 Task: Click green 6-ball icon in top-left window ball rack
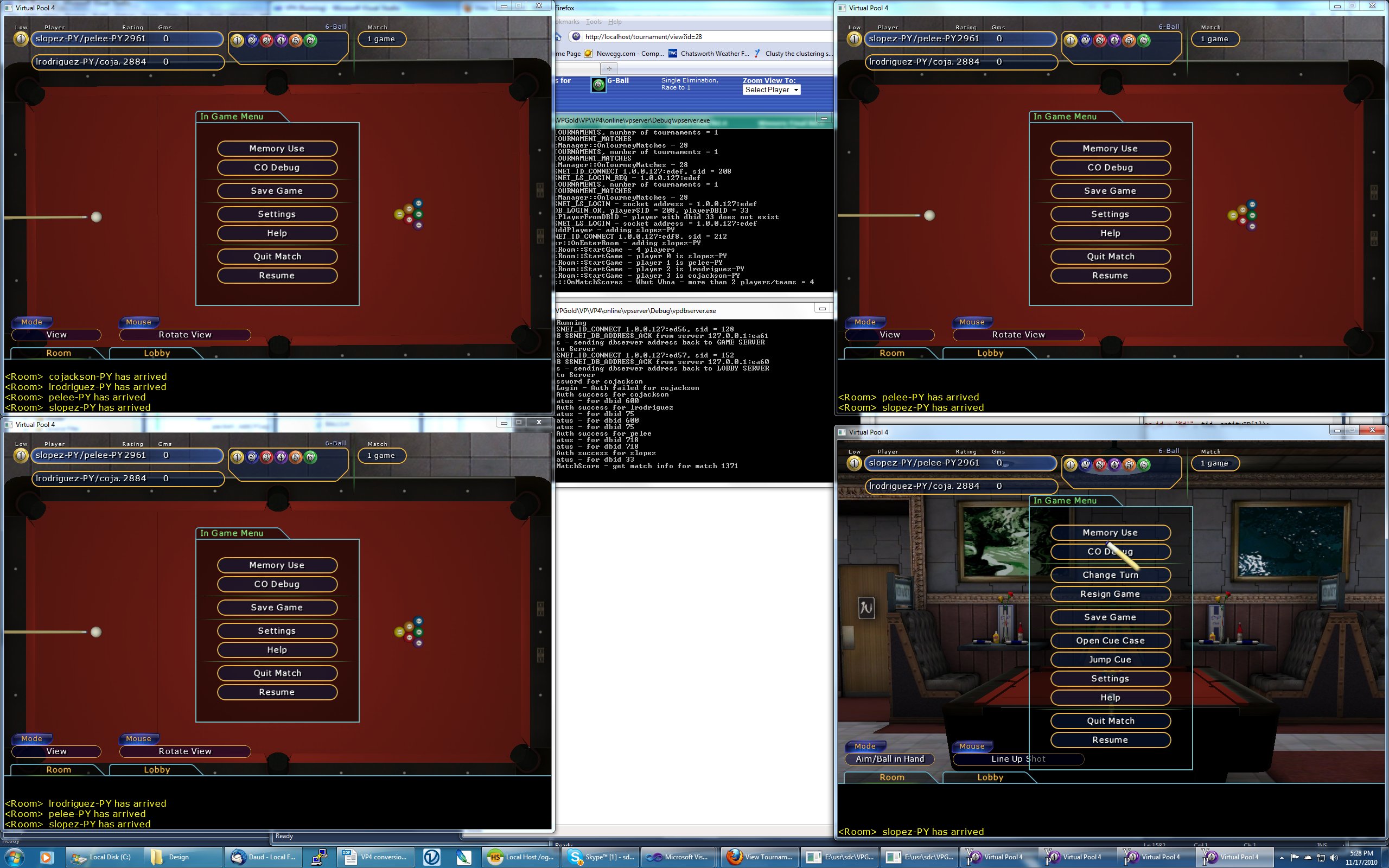(x=310, y=40)
